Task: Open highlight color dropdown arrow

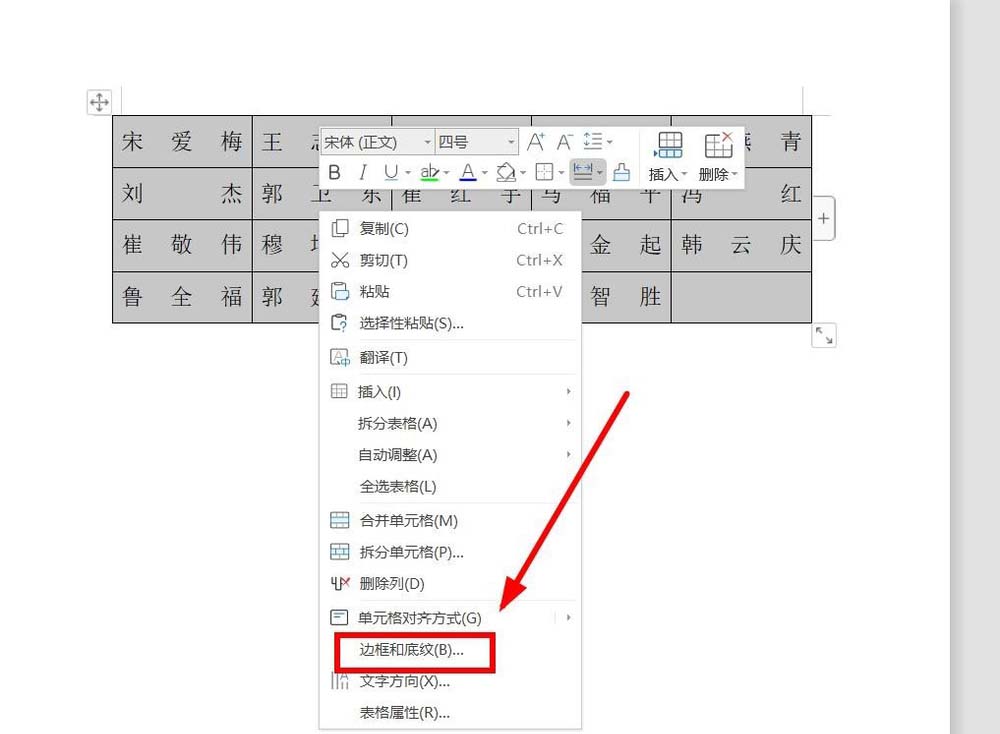Action: (x=446, y=173)
